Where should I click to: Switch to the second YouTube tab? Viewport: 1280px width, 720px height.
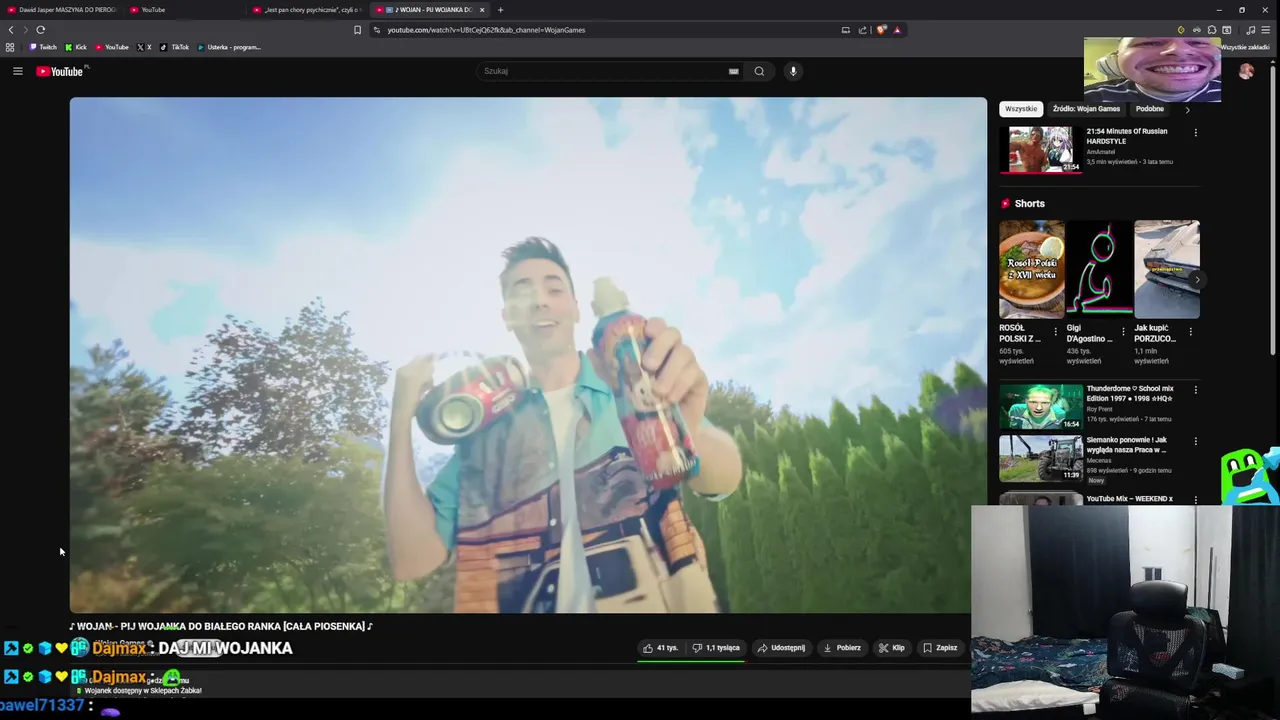coord(185,10)
